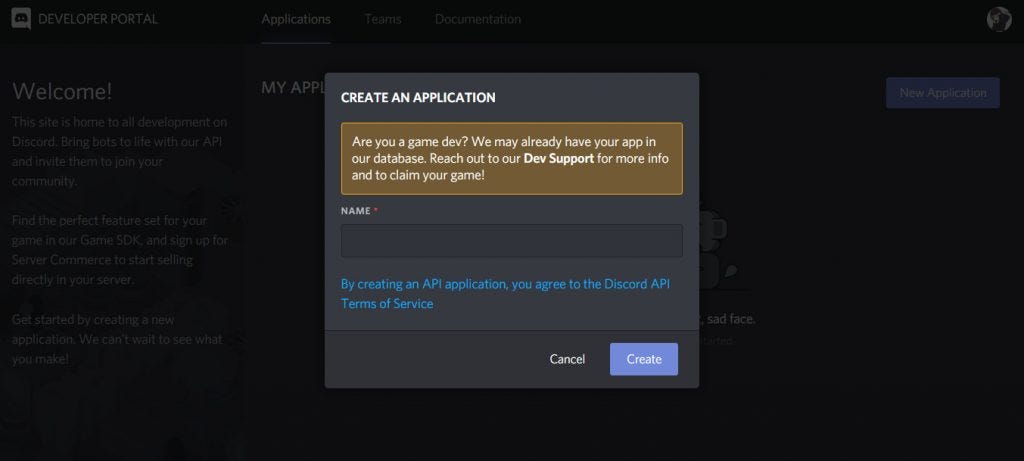
Task: Click the DEVELOPER PORTAL title text
Action: click(x=98, y=19)
